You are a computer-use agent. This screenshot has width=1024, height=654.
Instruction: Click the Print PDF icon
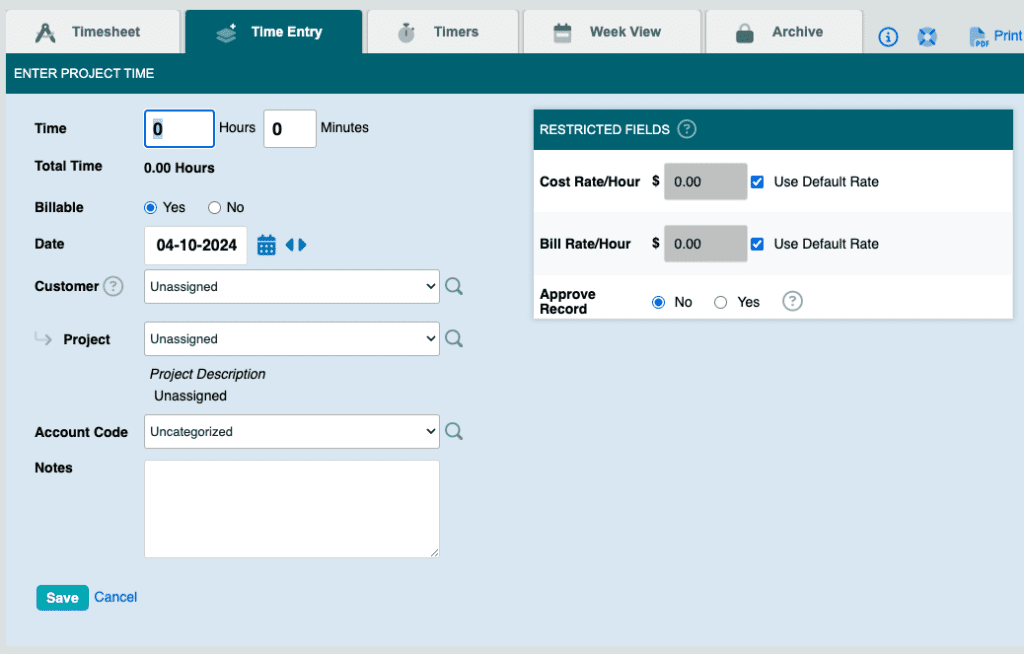pos(978,37)
